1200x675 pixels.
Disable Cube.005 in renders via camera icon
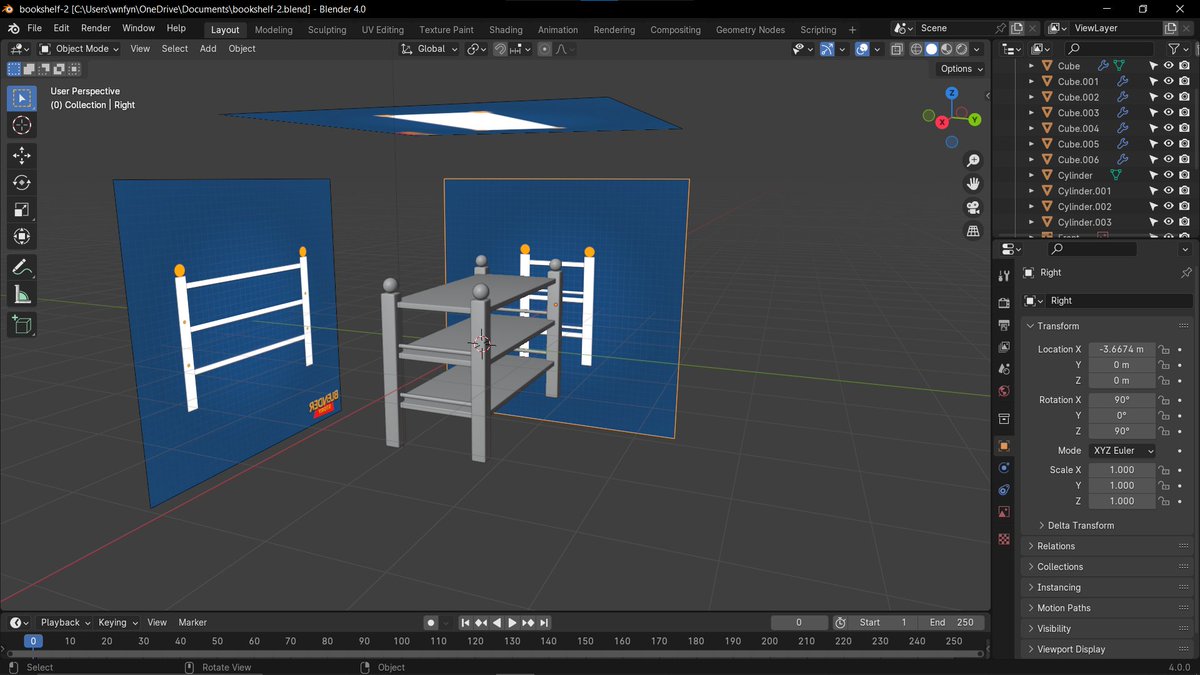pos(1184,144)
